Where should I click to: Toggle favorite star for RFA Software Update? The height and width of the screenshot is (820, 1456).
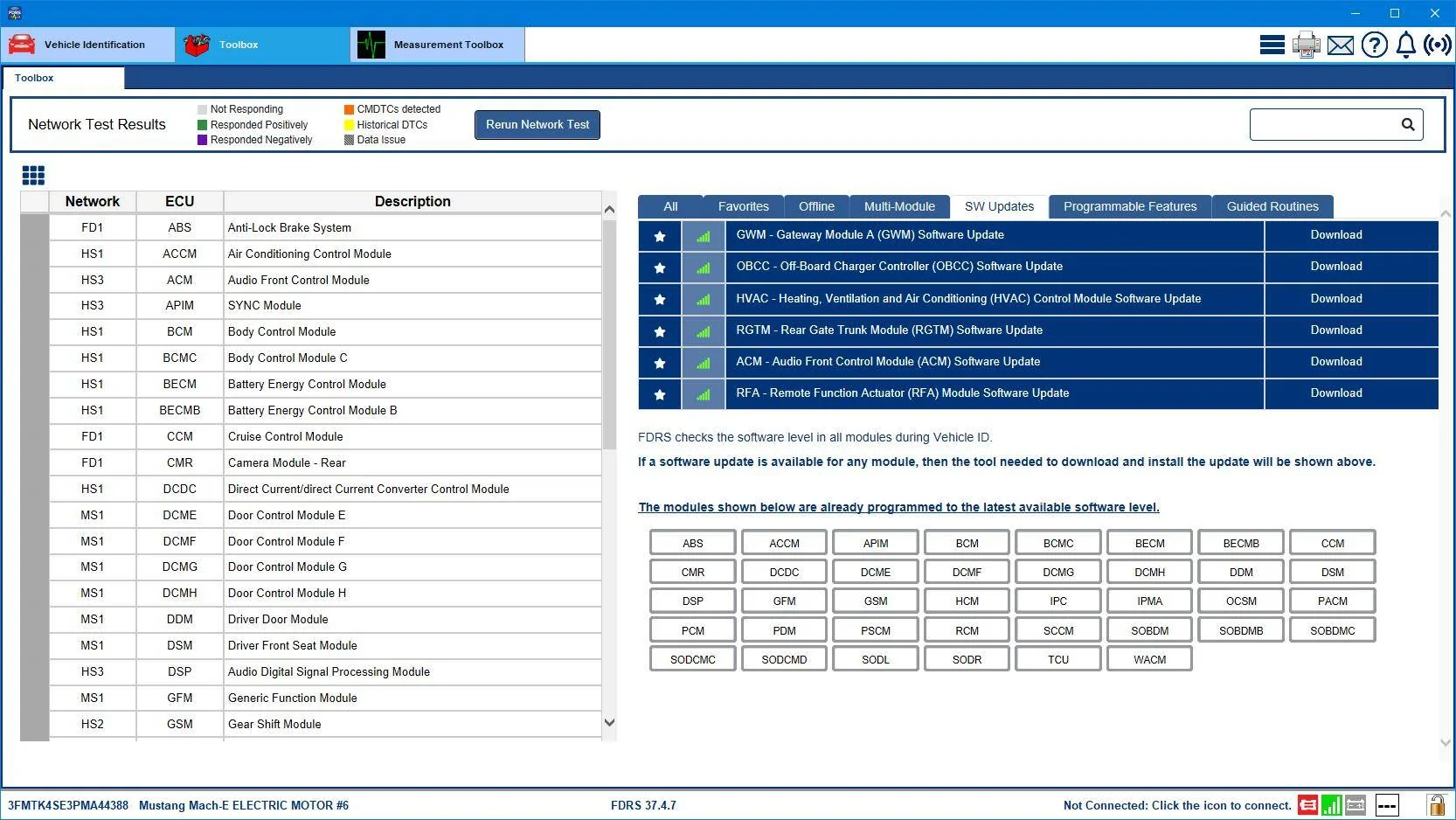click(660, 394)
